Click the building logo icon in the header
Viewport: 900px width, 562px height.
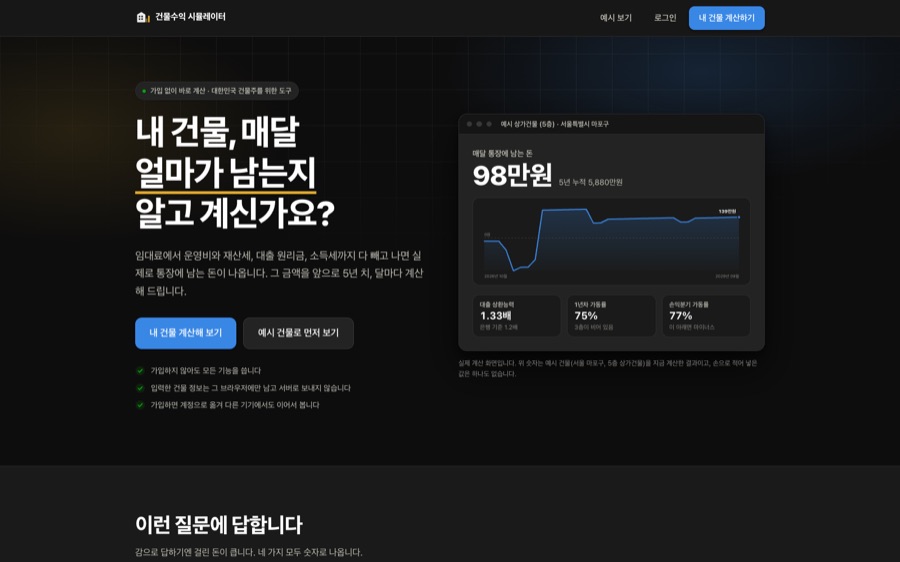(142, 17)
